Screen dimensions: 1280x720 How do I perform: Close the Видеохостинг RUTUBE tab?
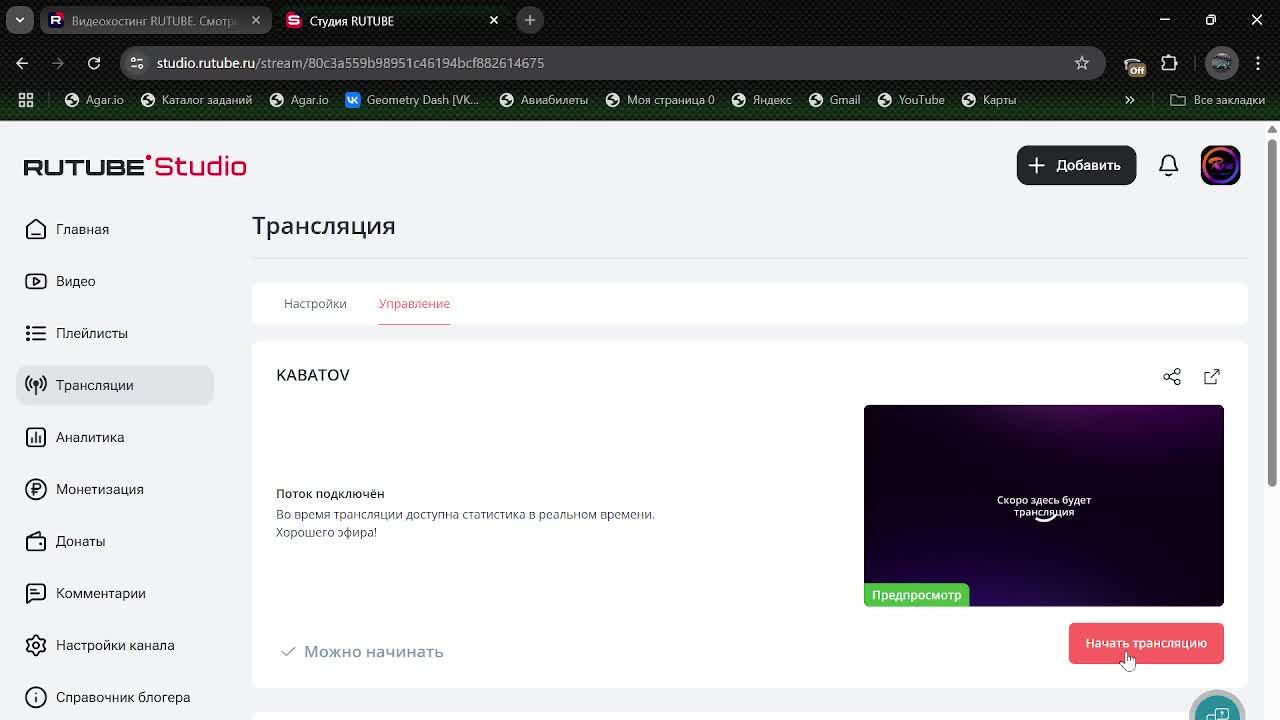256,20
